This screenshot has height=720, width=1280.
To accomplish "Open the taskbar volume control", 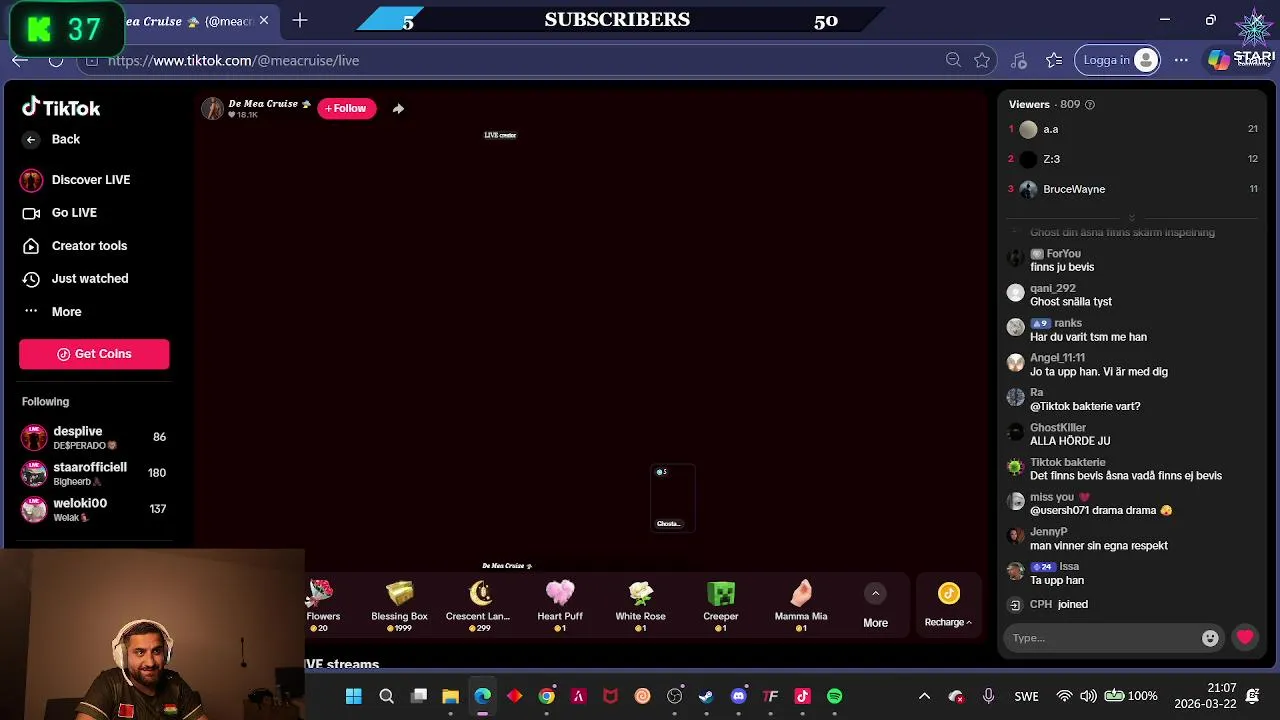I will [x=1088, y=696].
